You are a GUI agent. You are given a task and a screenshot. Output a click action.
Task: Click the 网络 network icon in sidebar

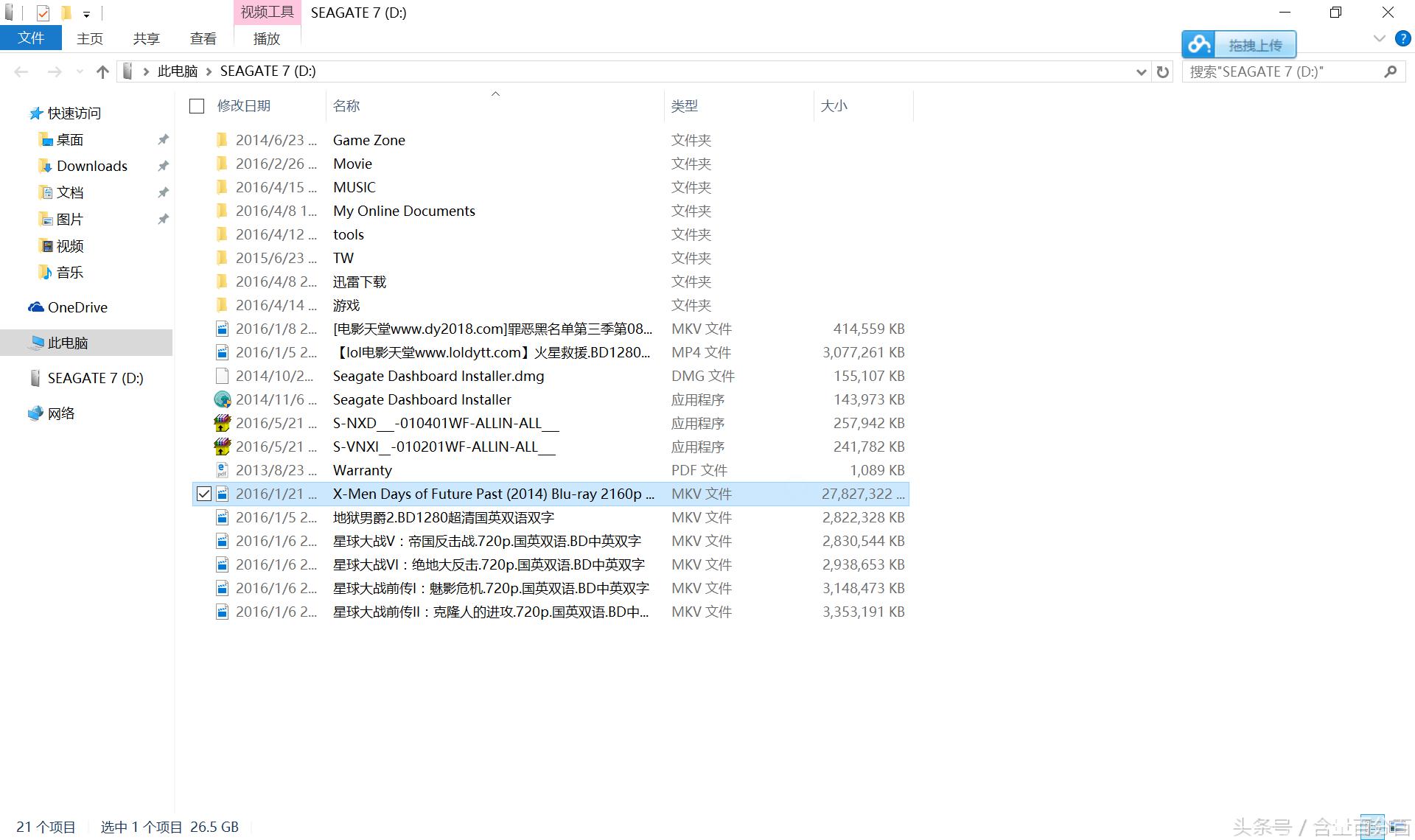coord(35,413)
